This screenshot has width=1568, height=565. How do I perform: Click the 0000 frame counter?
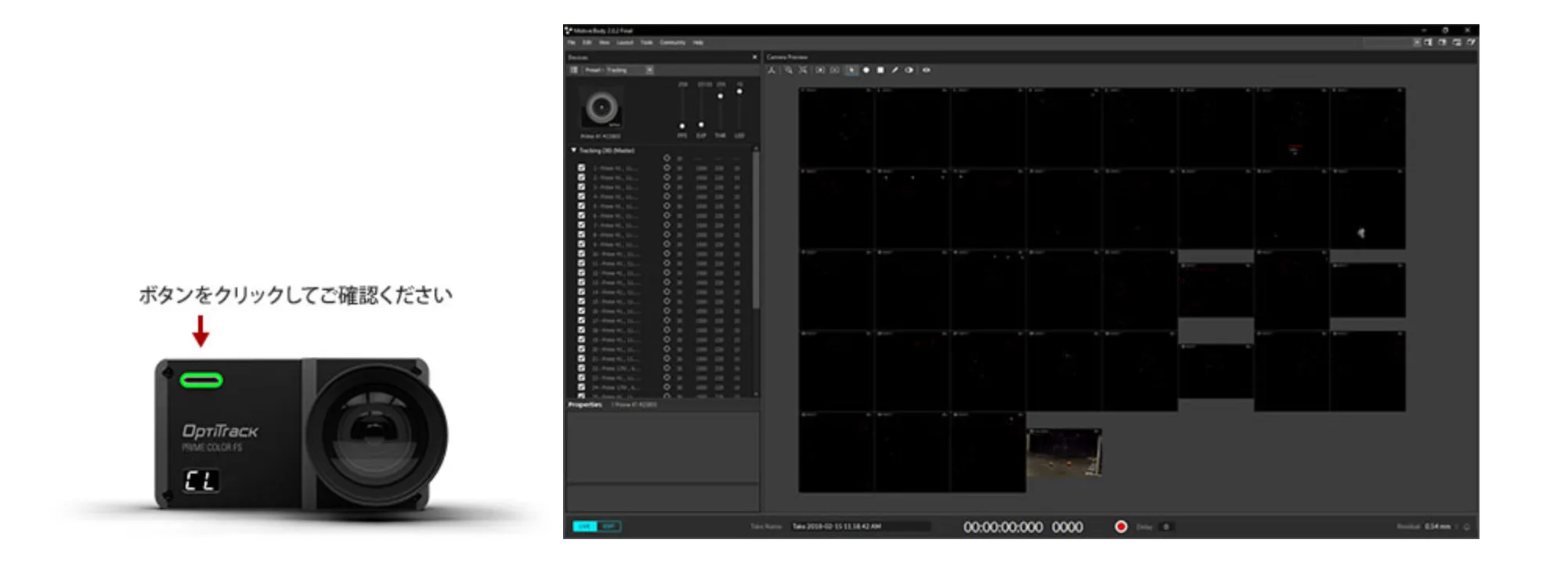(1068, 527)
